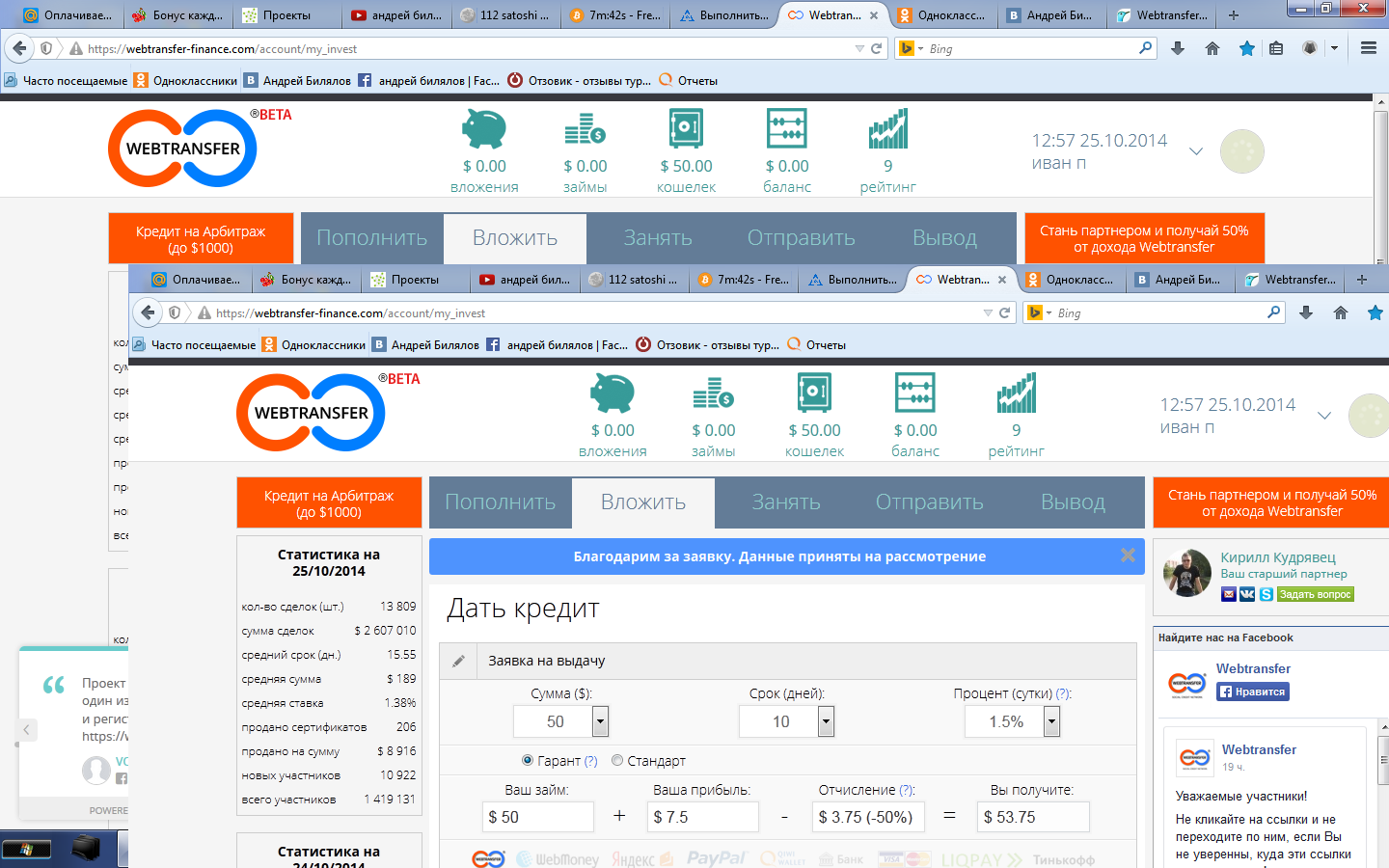Click piggy bank вложения icon in background page
1389x868 pixels.
point(484,128)
